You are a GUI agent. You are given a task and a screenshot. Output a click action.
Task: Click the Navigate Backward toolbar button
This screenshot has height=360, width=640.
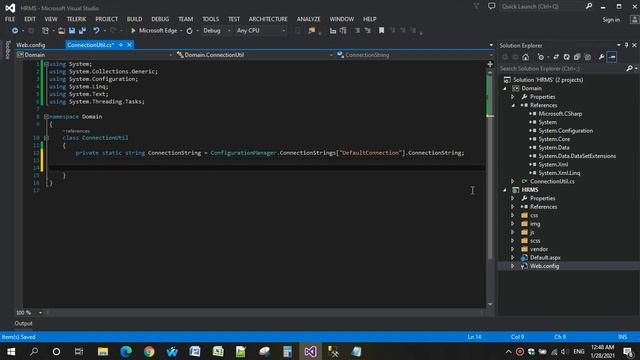point(15,31)
